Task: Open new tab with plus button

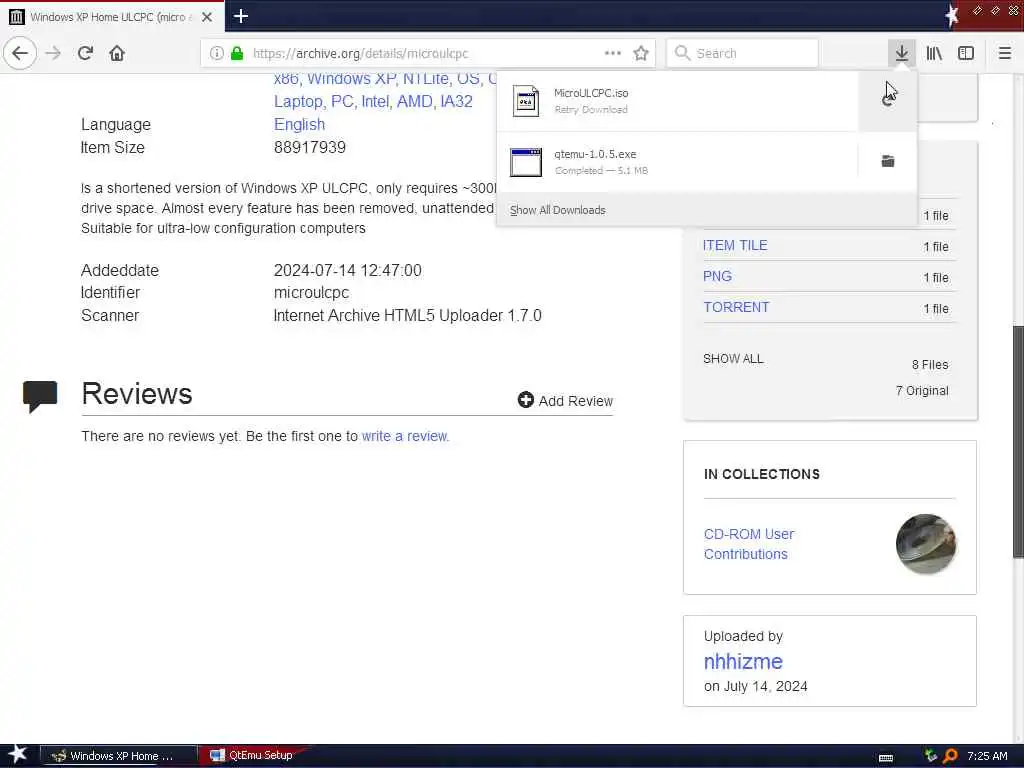Action: tap(240, 16)
